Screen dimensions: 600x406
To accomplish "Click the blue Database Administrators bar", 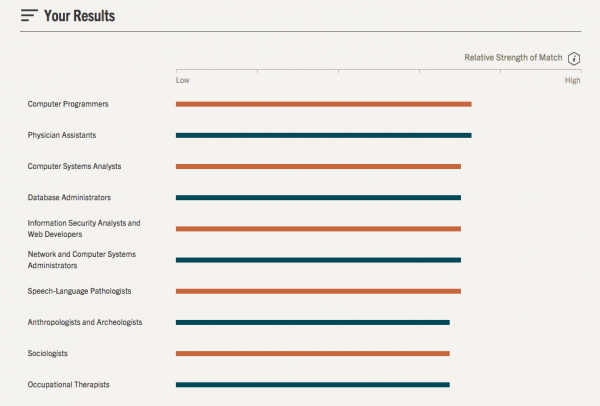I will (318, 198).
